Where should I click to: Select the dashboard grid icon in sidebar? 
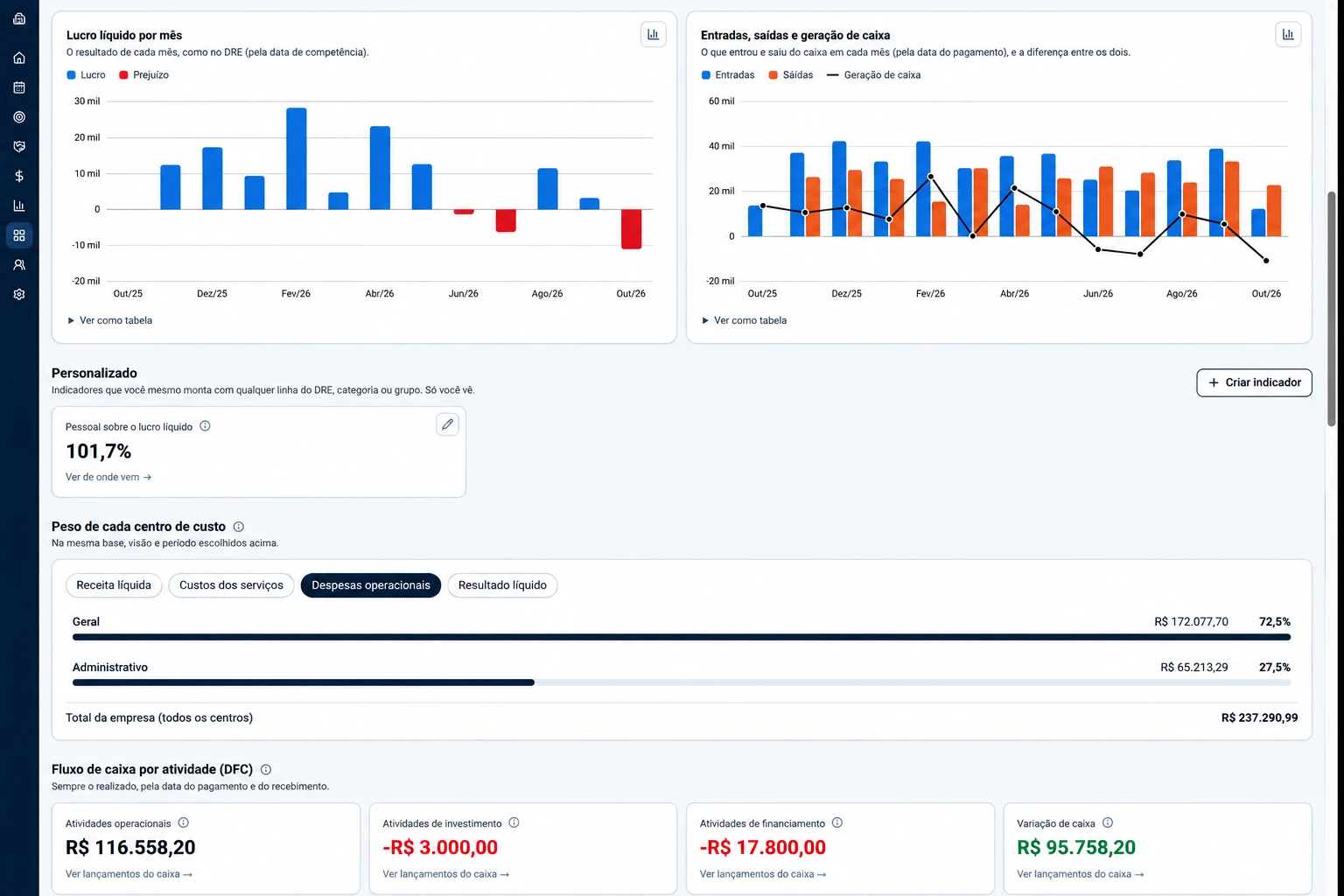(19, 235)
